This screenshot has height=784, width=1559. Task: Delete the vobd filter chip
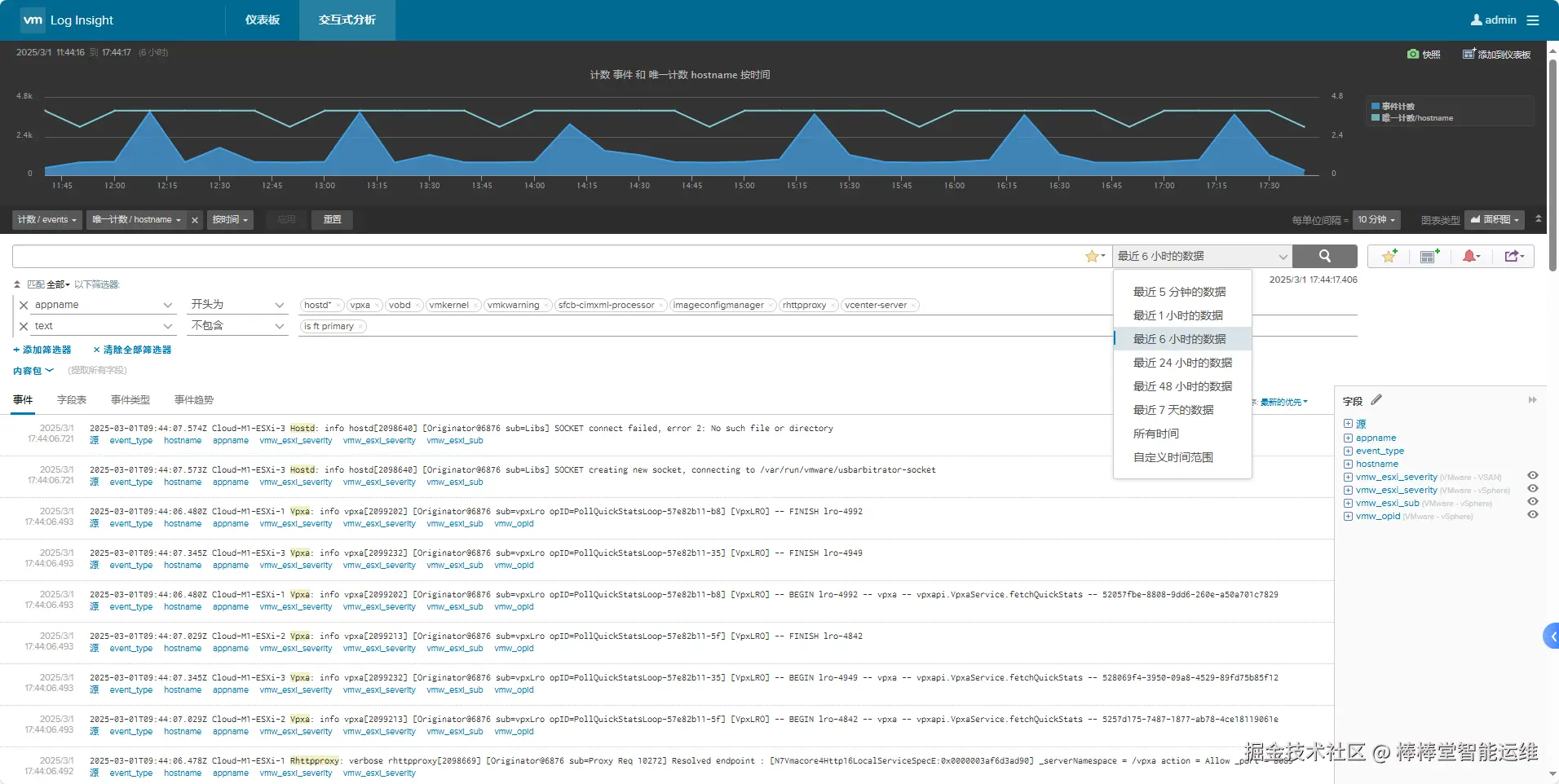pyautogui.click(x=418, y=306)
